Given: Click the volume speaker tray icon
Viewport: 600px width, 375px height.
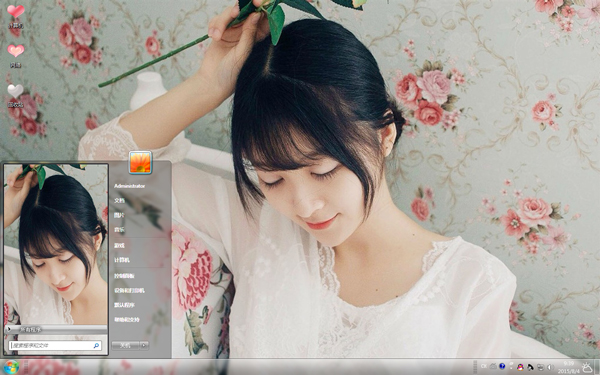Looking at the screenshot, I should click(550, 367).
